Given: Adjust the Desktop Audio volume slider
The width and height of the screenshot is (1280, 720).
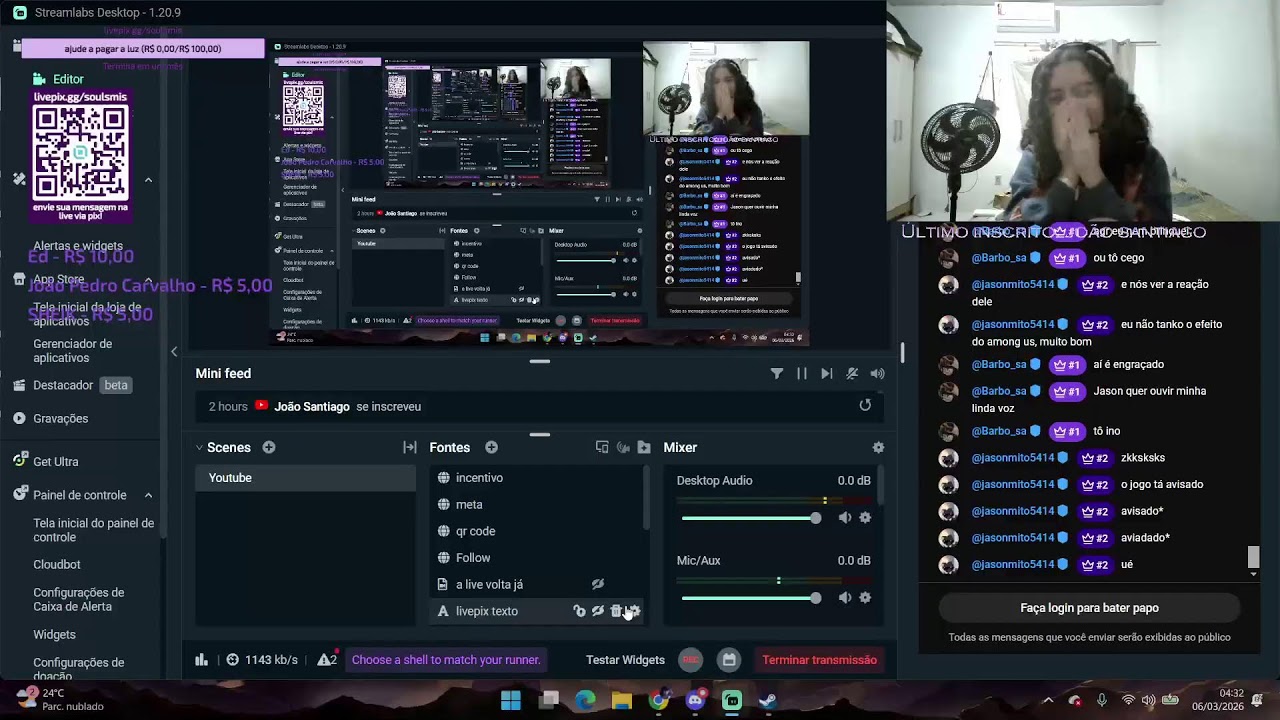Looking at the screenshot, I should 750,518.
